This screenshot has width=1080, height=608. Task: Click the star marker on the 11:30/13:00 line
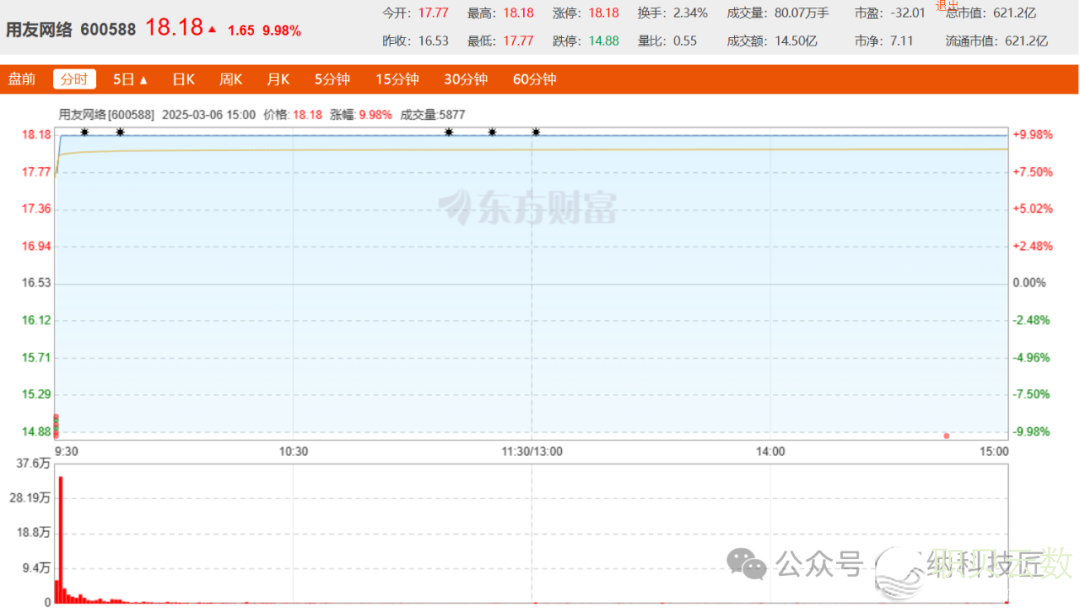point(536,132)
